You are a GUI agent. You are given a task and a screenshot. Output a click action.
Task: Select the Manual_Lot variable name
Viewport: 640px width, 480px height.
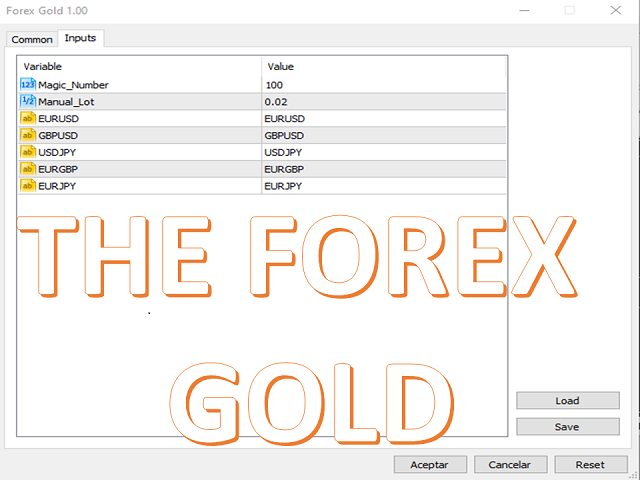click(x=66, y=102)
